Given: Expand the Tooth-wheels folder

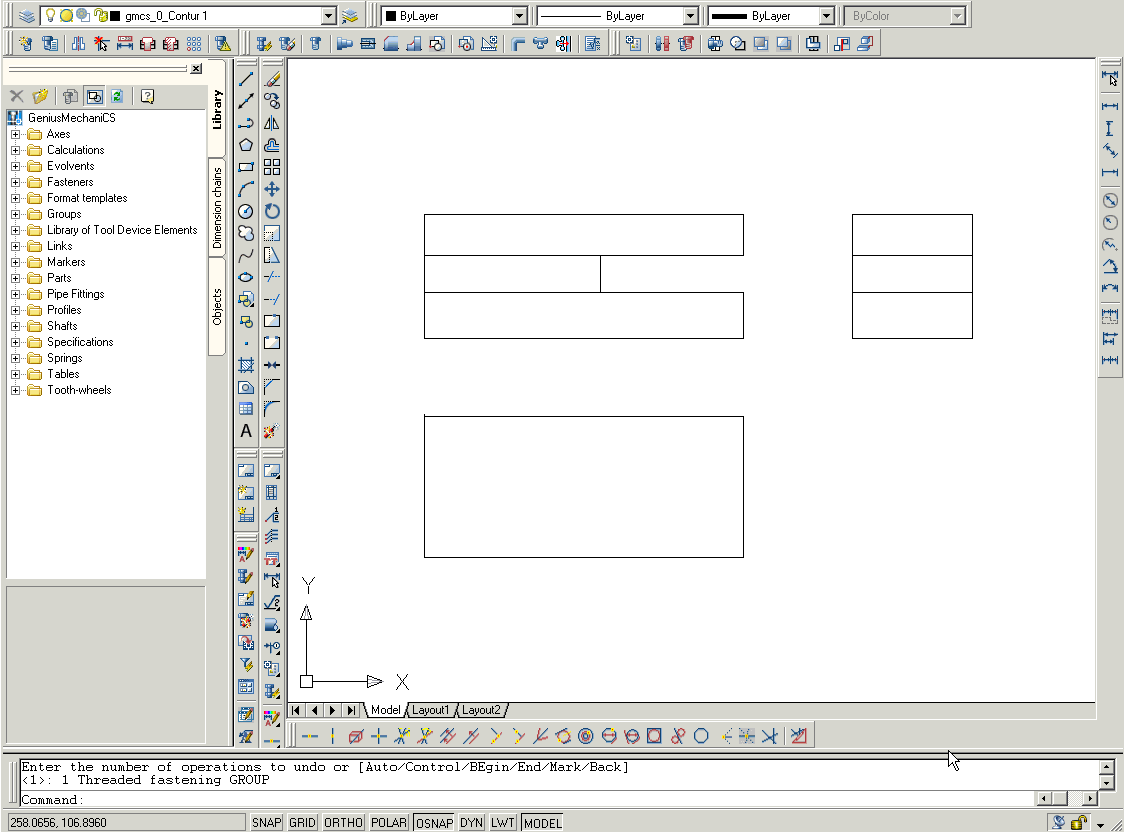Looking at the screenshot, I should [x=15, y=390].
